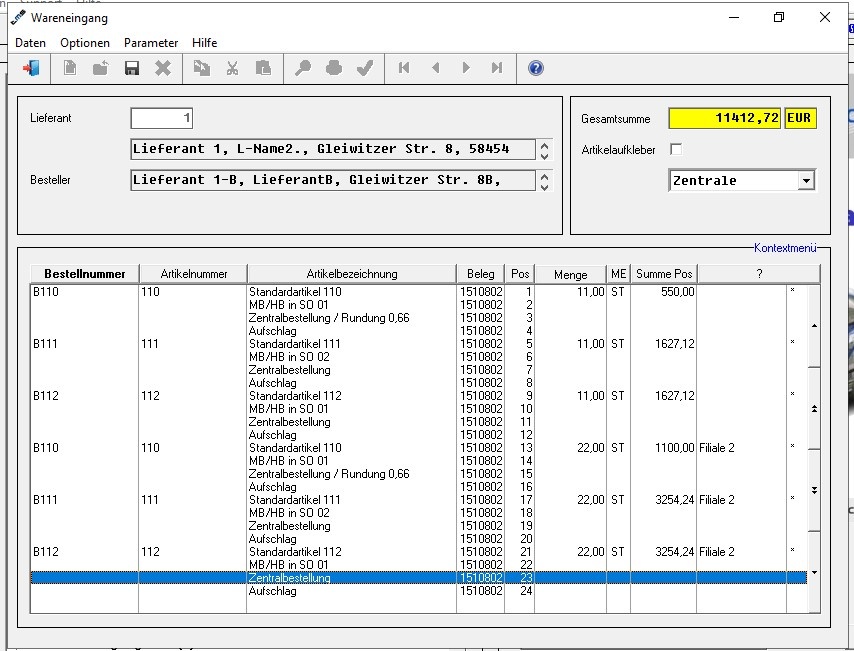854x651 pixels.
Task: Click the double down arrow table scroll button
Action: (x=814, y=490)
